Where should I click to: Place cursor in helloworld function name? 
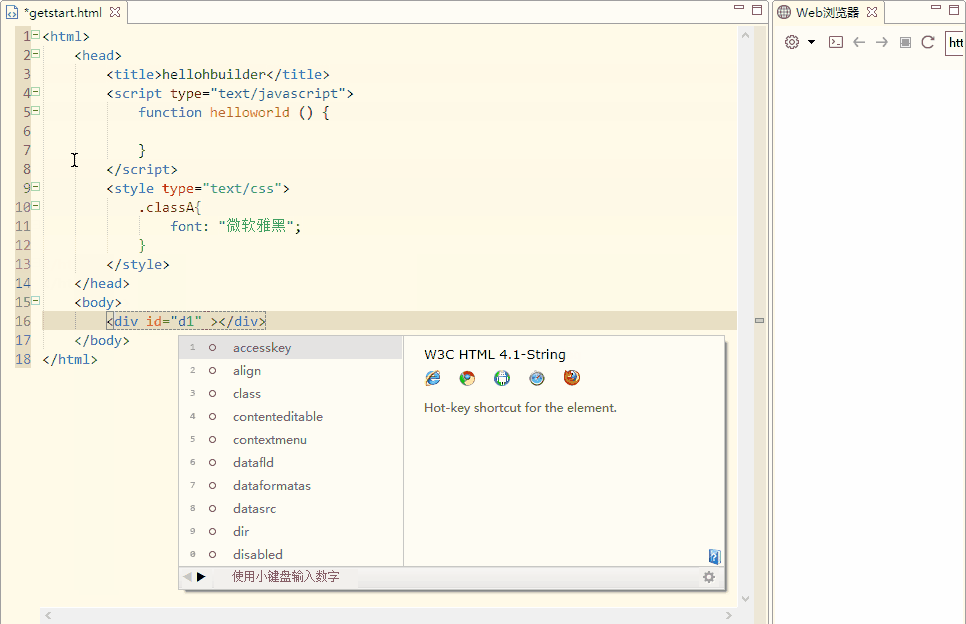tap(250, 112)
